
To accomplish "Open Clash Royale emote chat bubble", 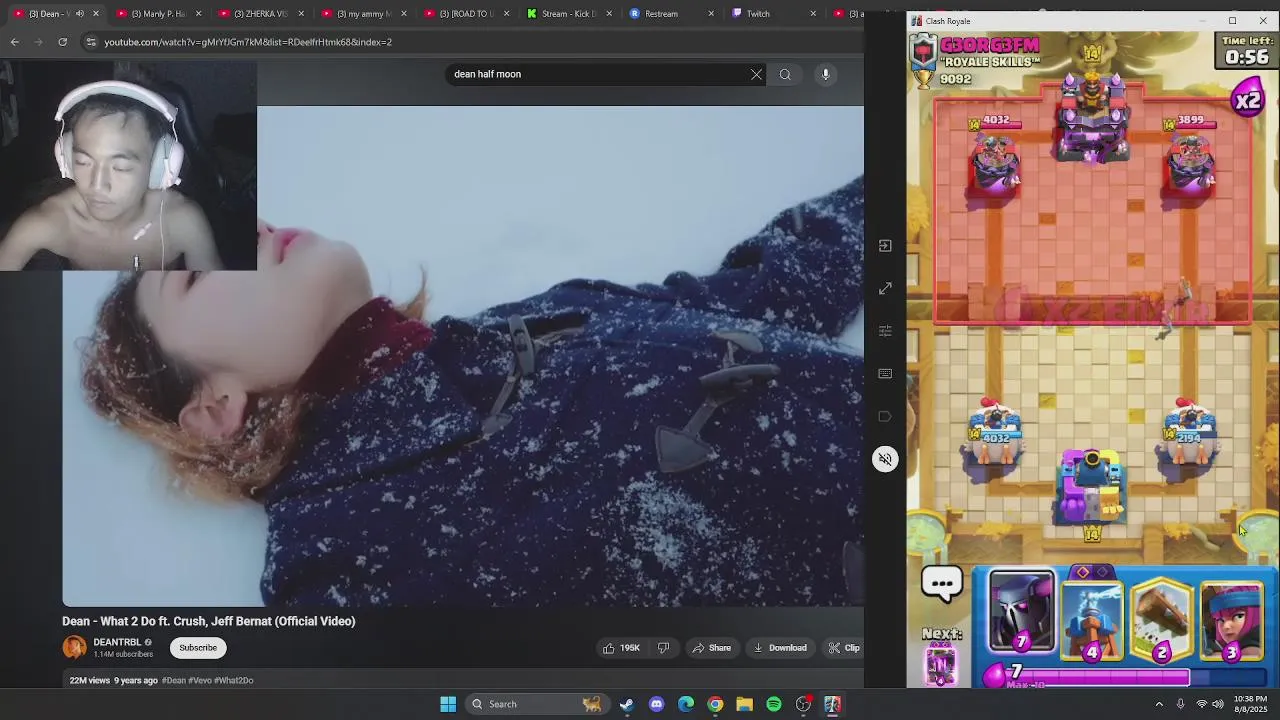I will (942, 583).
